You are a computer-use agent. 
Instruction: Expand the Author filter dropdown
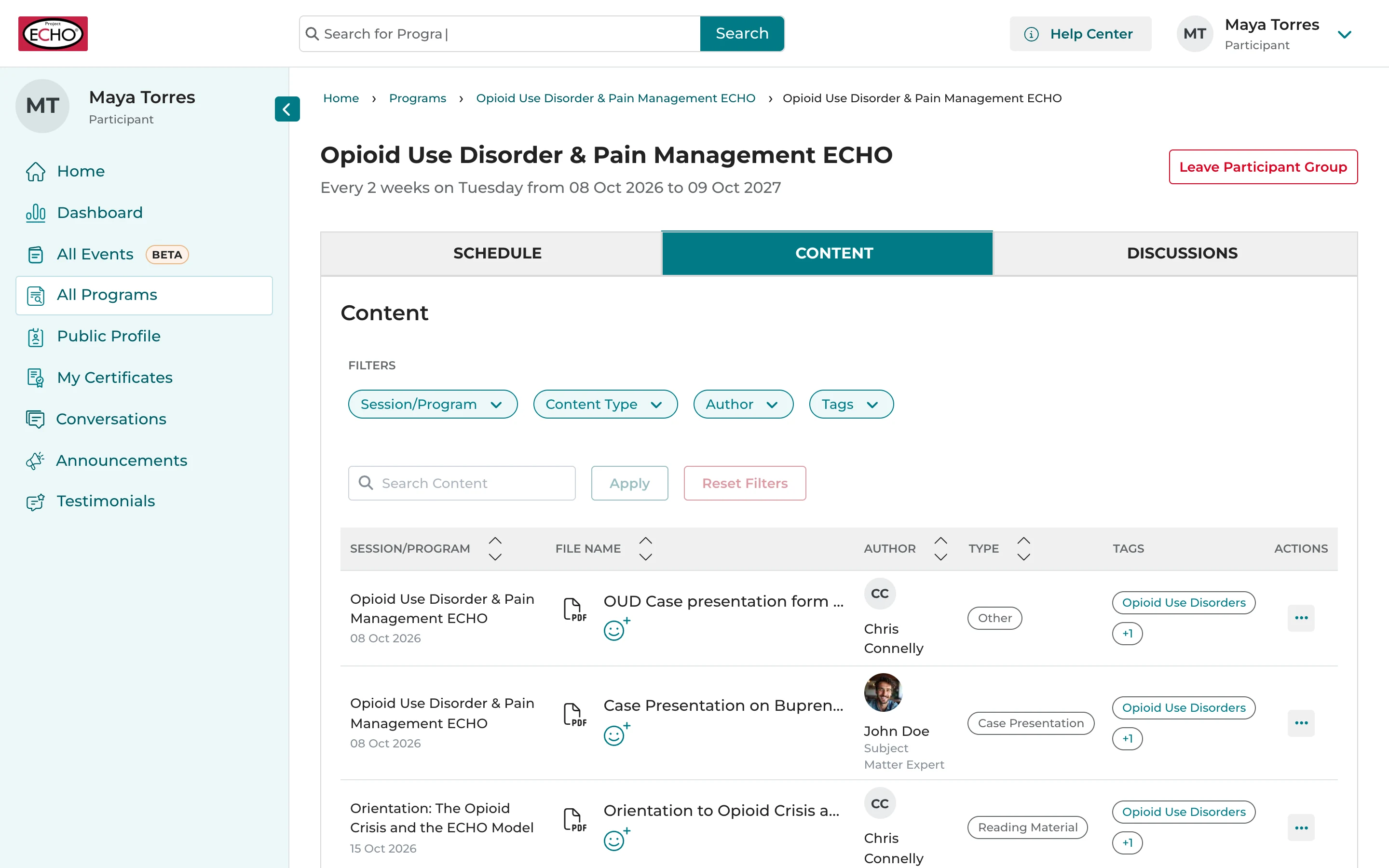pyautogui.click(x=743, y=404)
